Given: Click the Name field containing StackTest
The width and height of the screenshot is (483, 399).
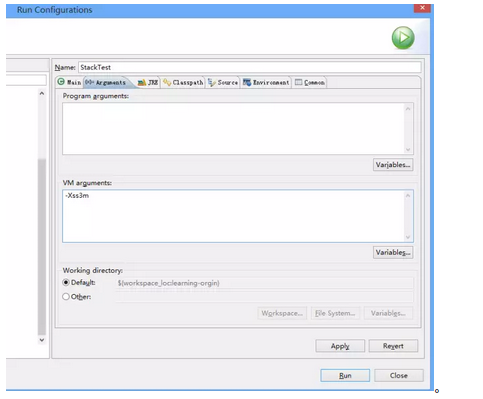Looking at the screenshot, I should point(250,67).
